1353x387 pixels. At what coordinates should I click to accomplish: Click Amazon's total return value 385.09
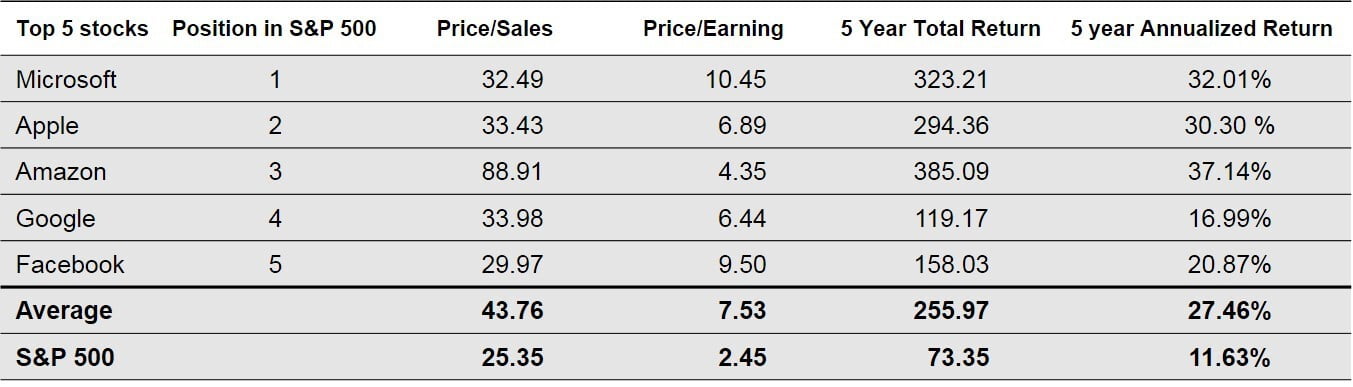(x=950, y=172)
